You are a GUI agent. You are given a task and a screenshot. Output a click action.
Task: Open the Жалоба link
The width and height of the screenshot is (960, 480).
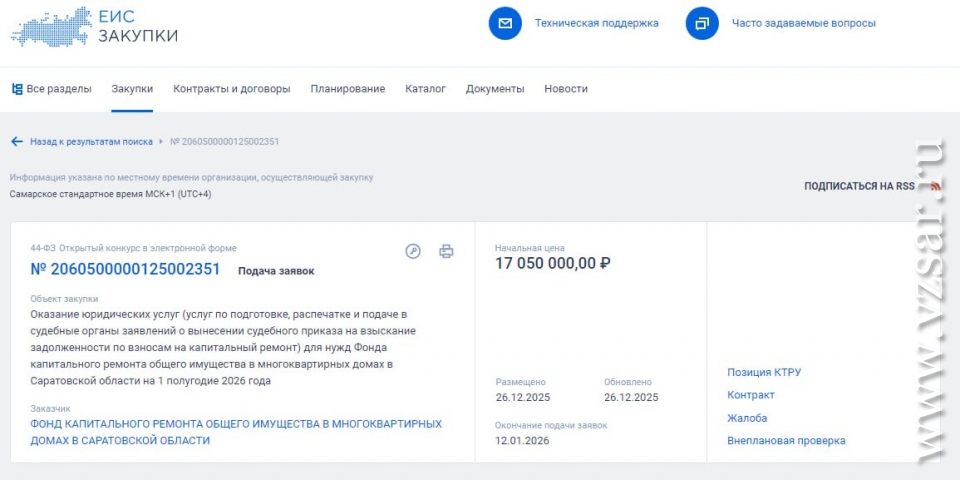pos(746,418)
